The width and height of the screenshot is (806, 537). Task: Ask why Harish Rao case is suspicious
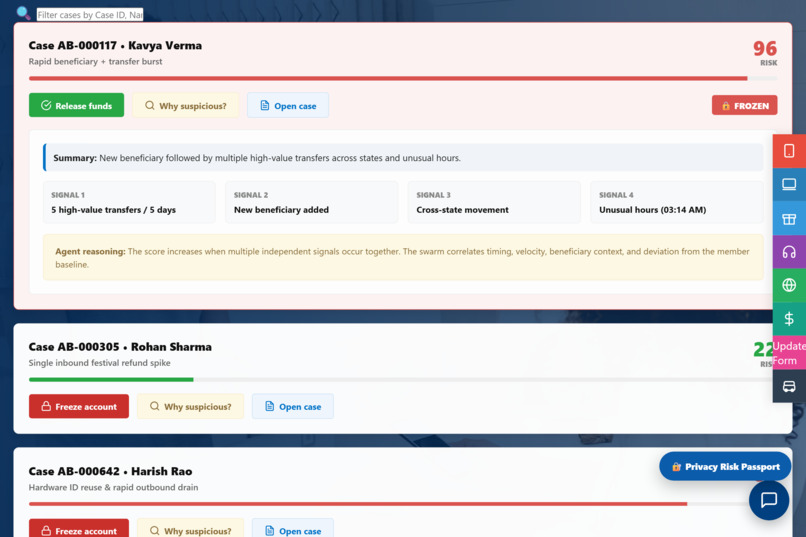tap(191, 529)
